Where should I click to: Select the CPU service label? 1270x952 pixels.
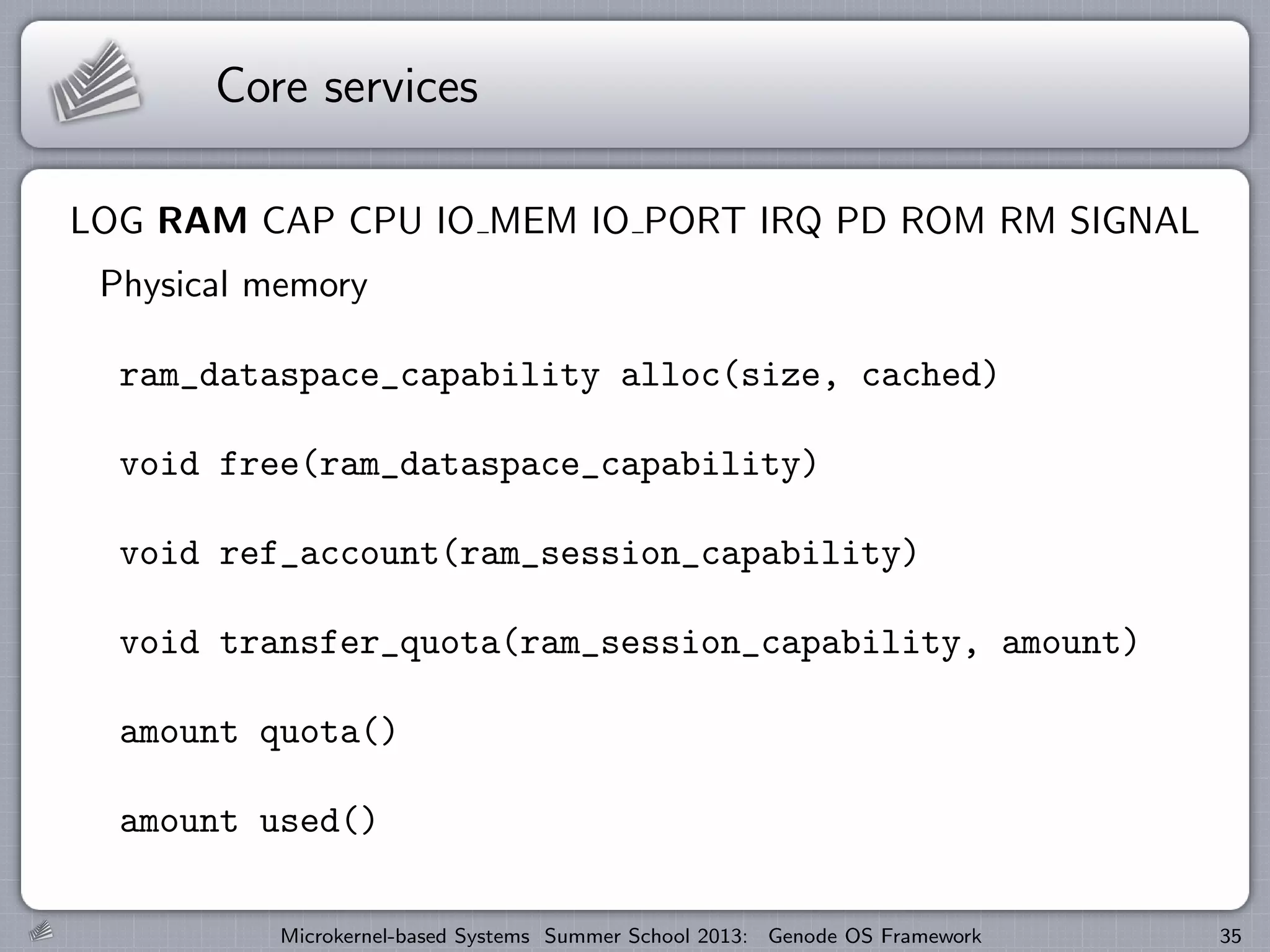385,221
